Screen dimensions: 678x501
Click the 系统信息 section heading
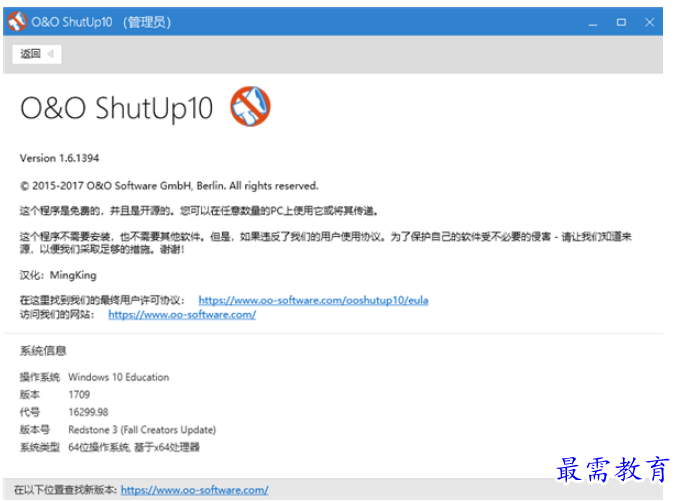pyautogui.click(x=43, y=351)
